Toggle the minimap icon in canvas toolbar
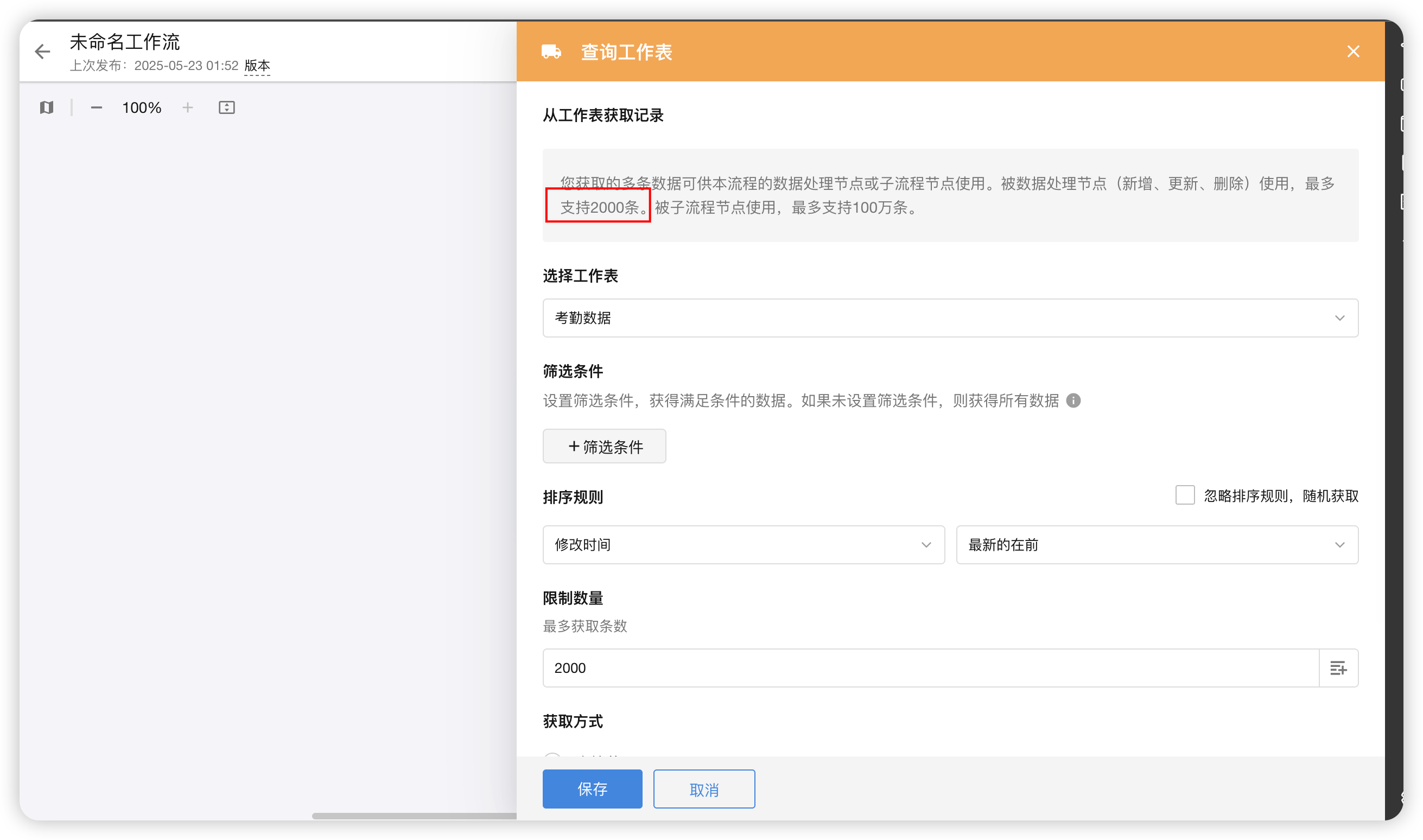 [47, 107]
